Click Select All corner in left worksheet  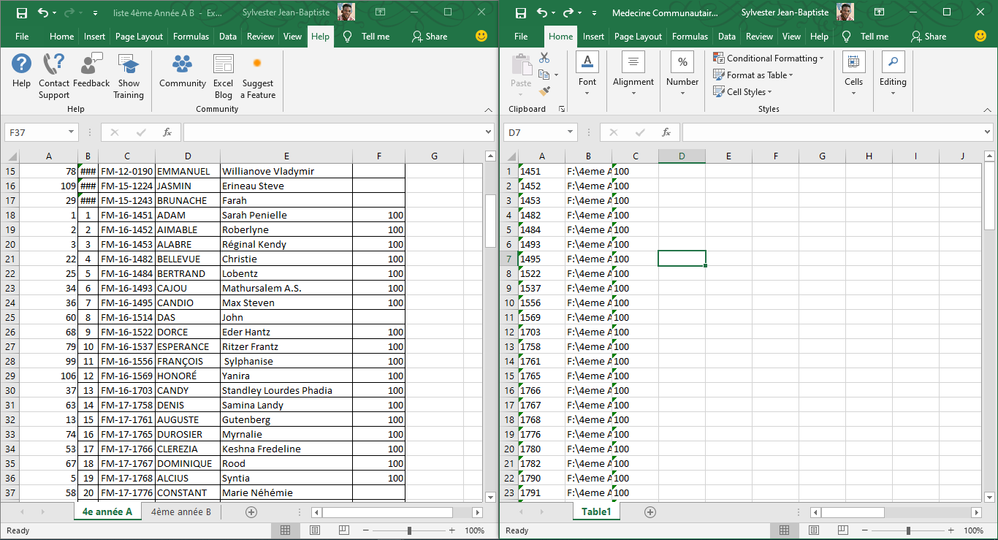[11, 156]
